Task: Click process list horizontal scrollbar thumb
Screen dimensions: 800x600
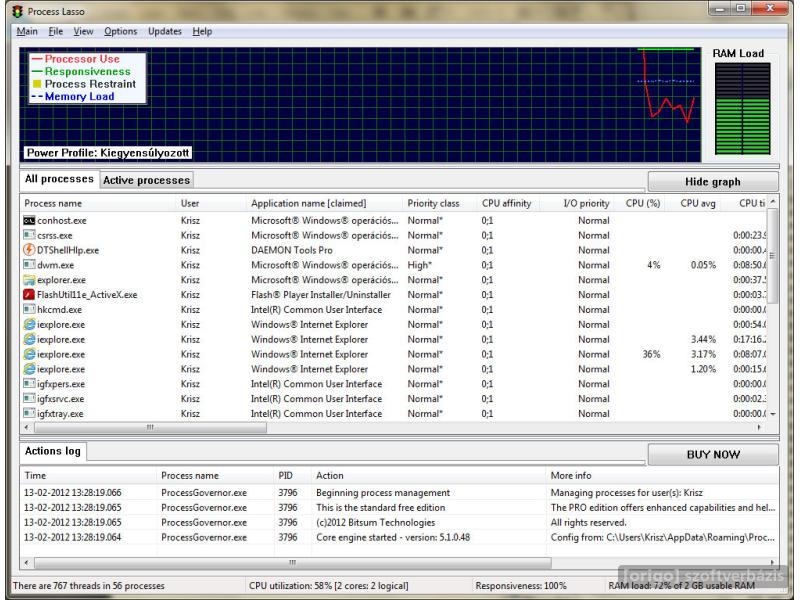Action: (x=151, y=428)
